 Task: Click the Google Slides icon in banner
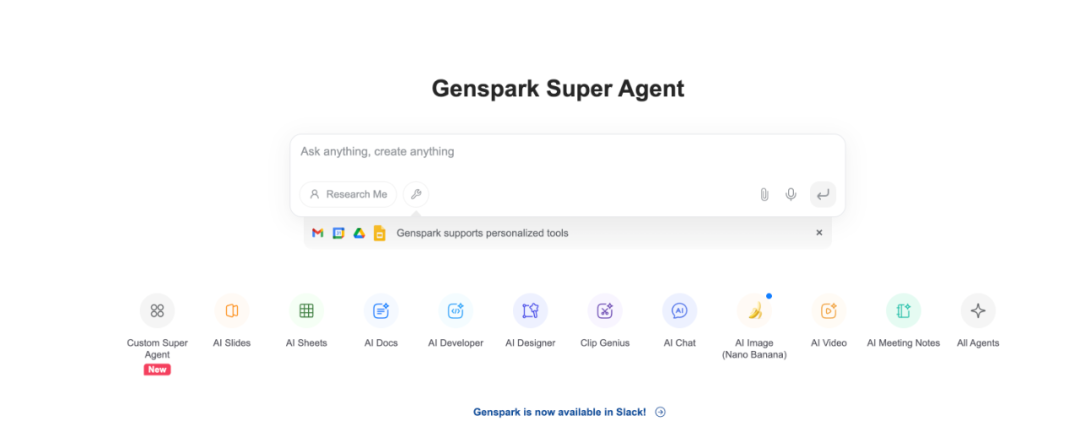[x=379, y=233]
